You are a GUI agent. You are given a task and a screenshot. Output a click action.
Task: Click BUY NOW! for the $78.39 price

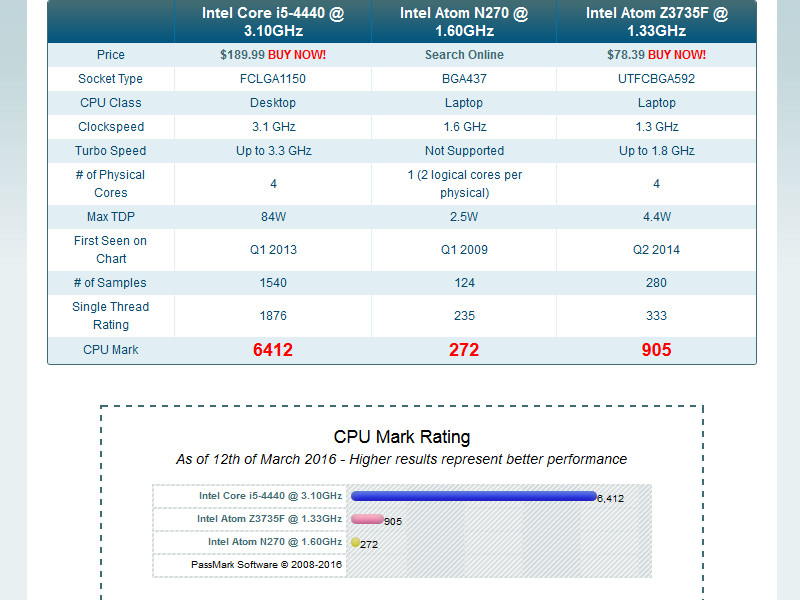677,55
